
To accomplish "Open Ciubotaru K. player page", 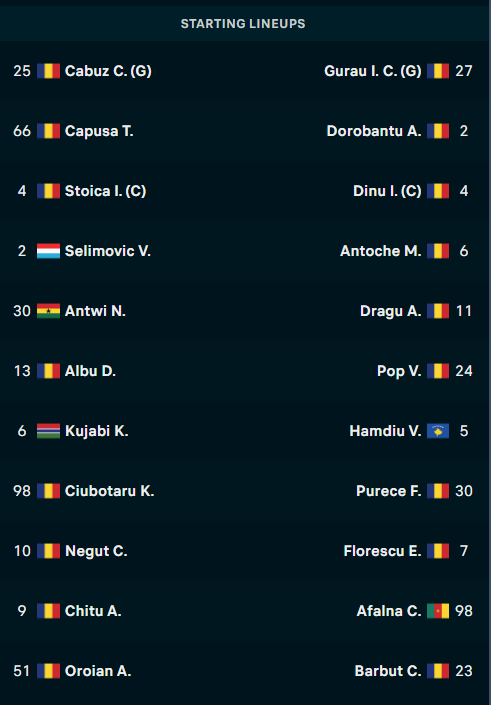I will pos(109,491).
